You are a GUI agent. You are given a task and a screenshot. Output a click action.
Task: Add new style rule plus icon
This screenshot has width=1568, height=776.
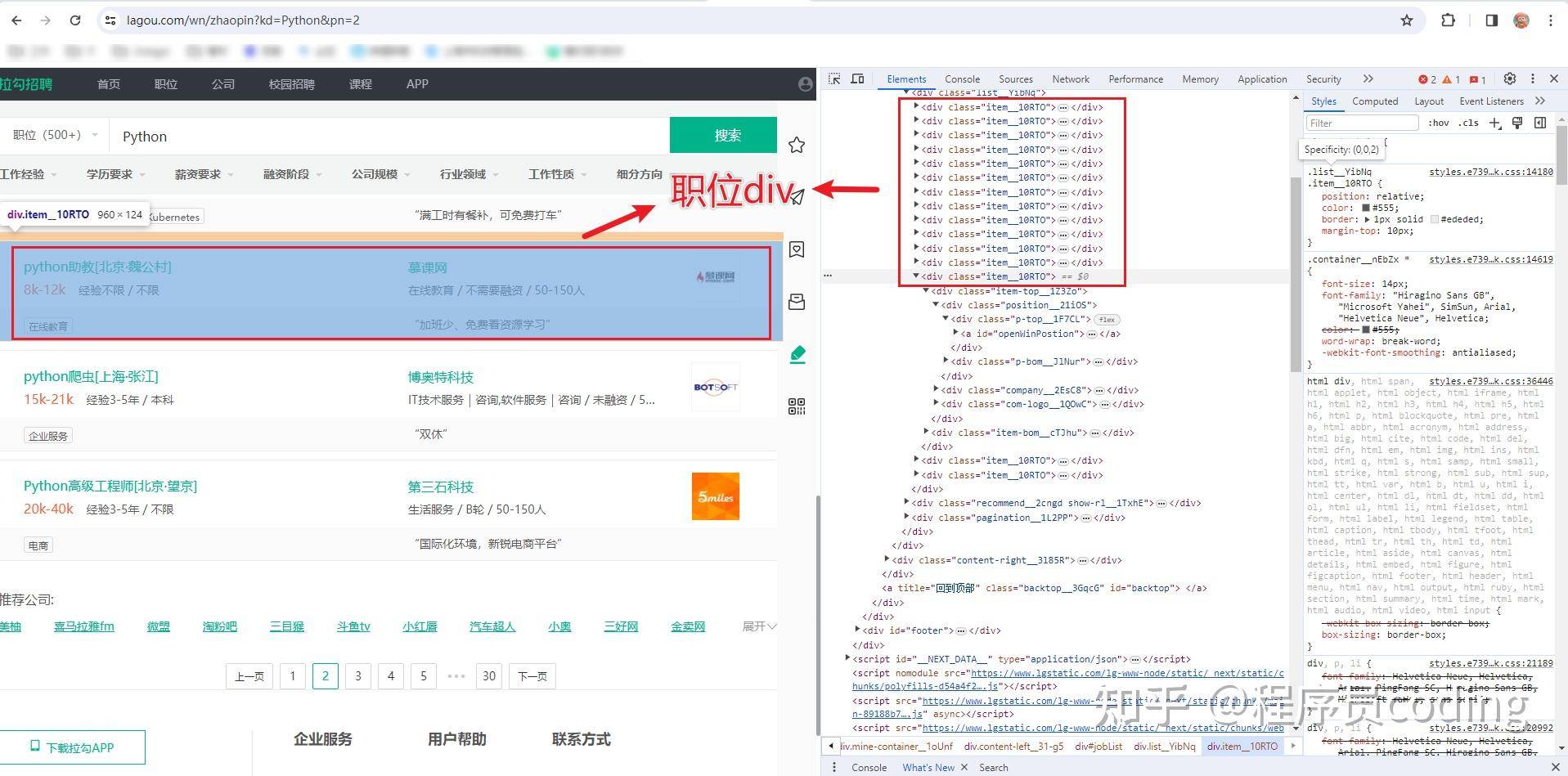(x=1495, y=123)
